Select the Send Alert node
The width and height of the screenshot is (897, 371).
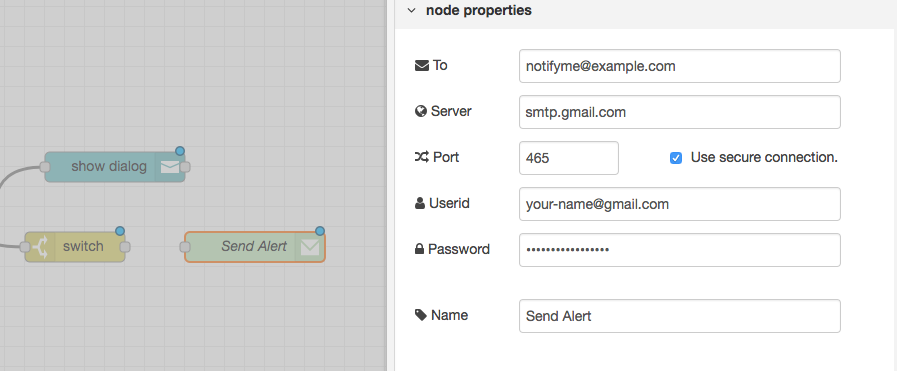point(255,246)
